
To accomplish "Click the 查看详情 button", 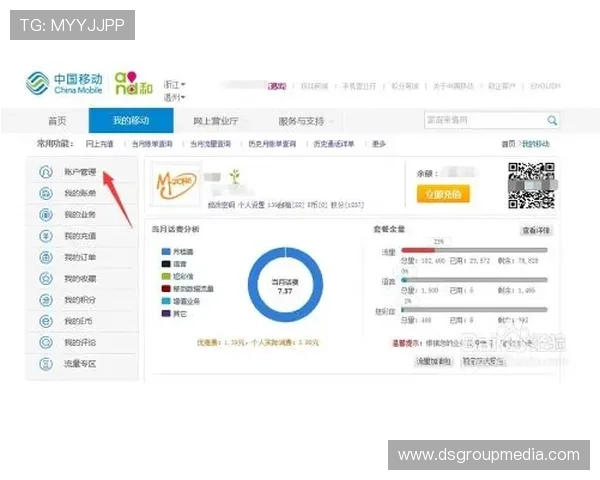I will (536, 230).
